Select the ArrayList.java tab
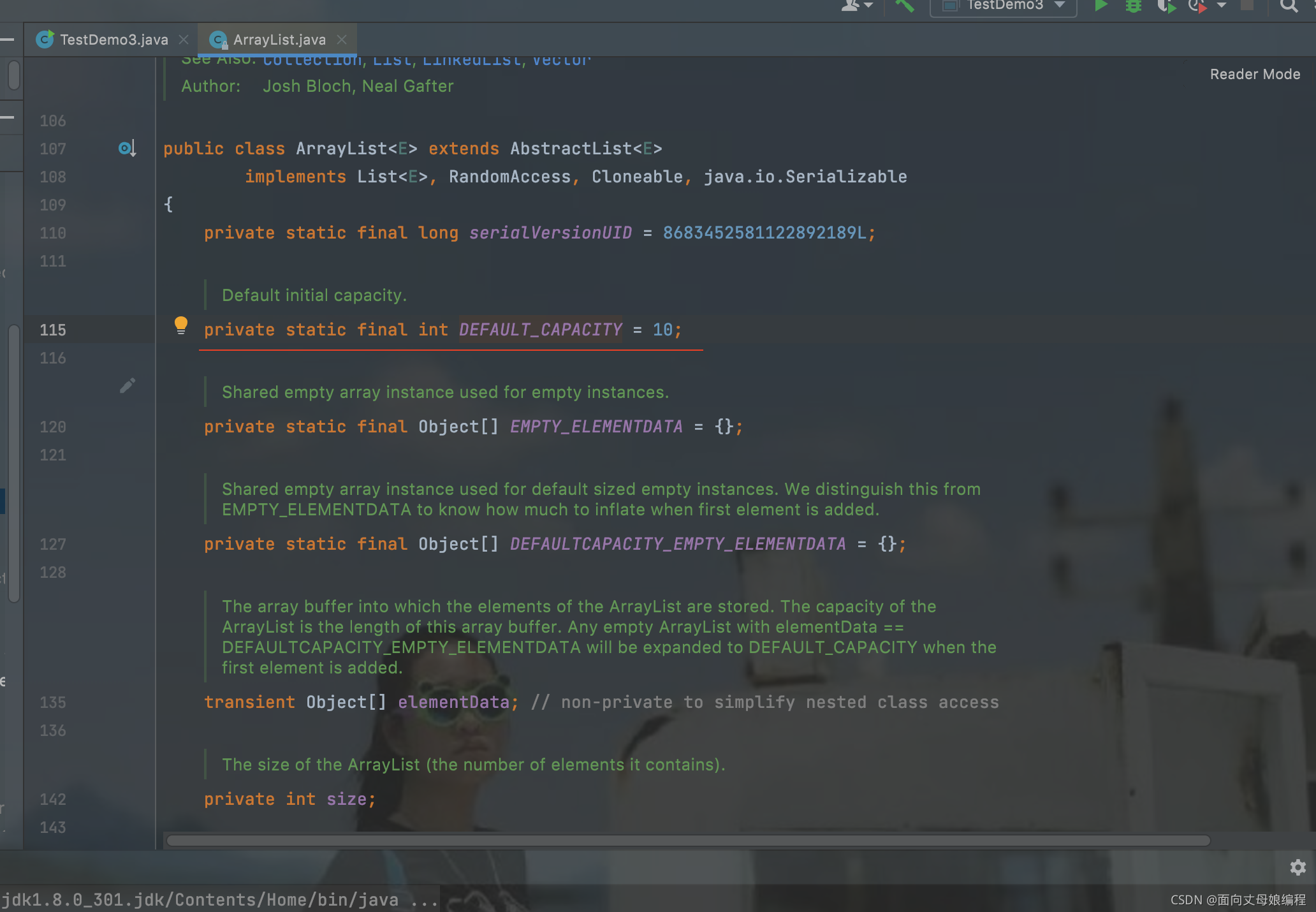The image size is (1316, 912). click(x=279, y=40)
